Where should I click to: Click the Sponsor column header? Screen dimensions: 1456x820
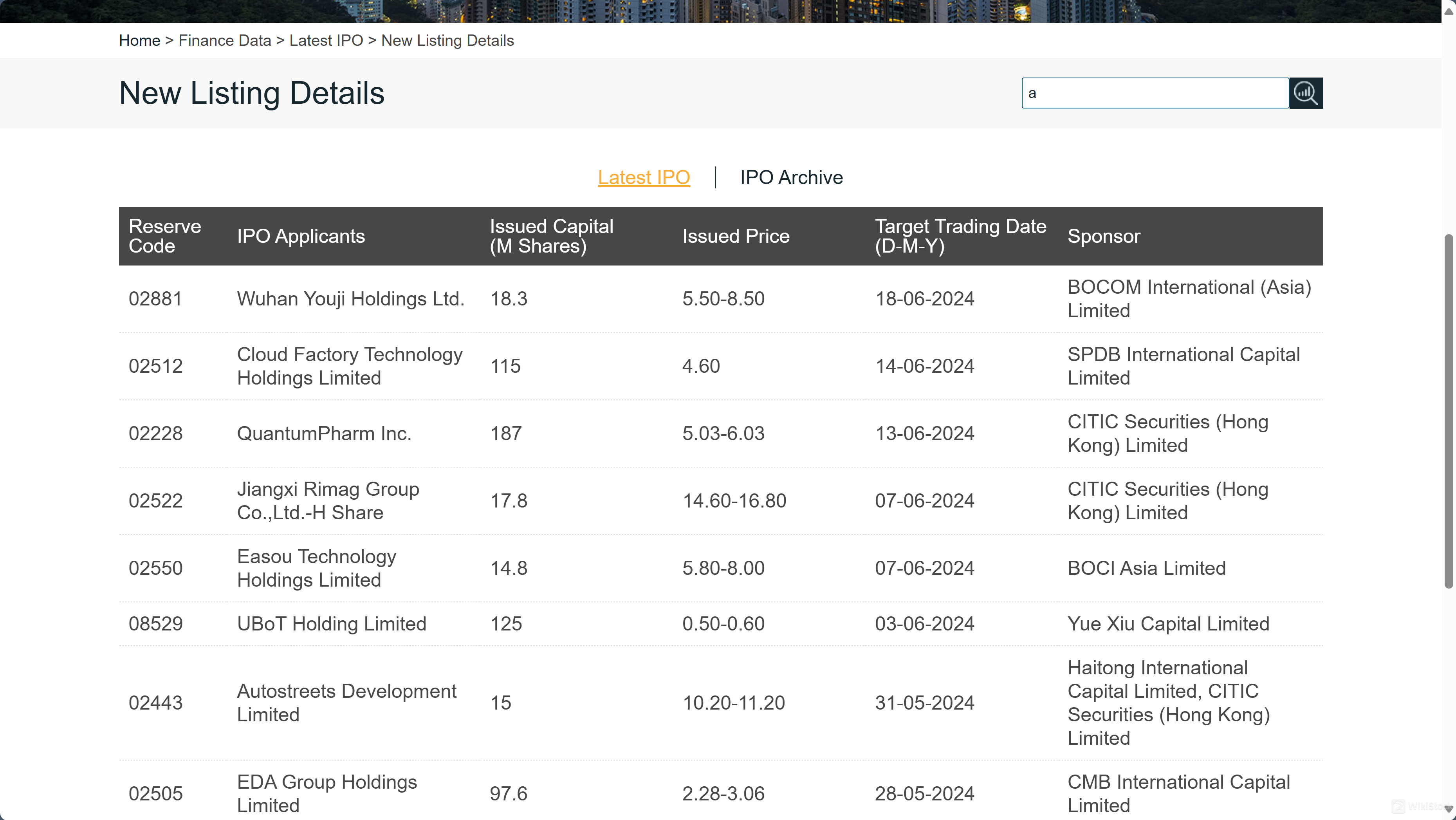pos(1104,236)
